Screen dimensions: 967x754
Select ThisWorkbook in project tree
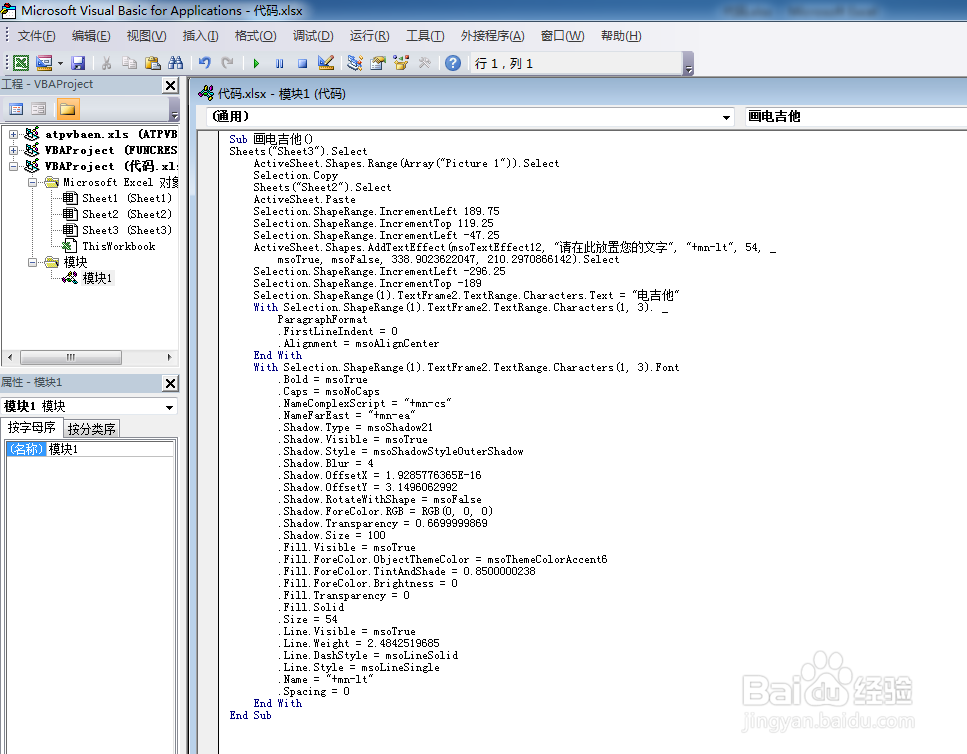[x=118, y=246]
